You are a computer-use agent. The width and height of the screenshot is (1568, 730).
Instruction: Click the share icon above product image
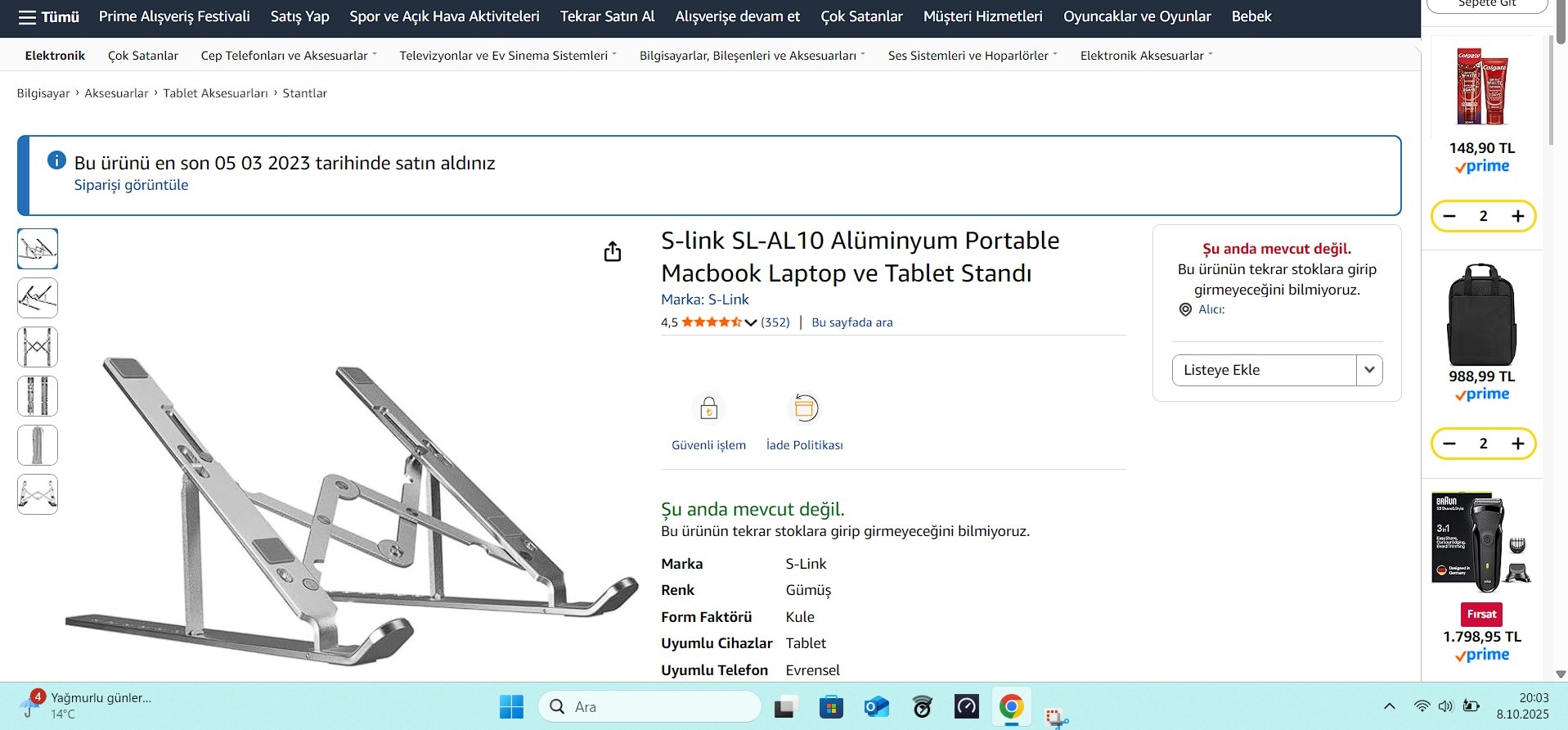613,251
